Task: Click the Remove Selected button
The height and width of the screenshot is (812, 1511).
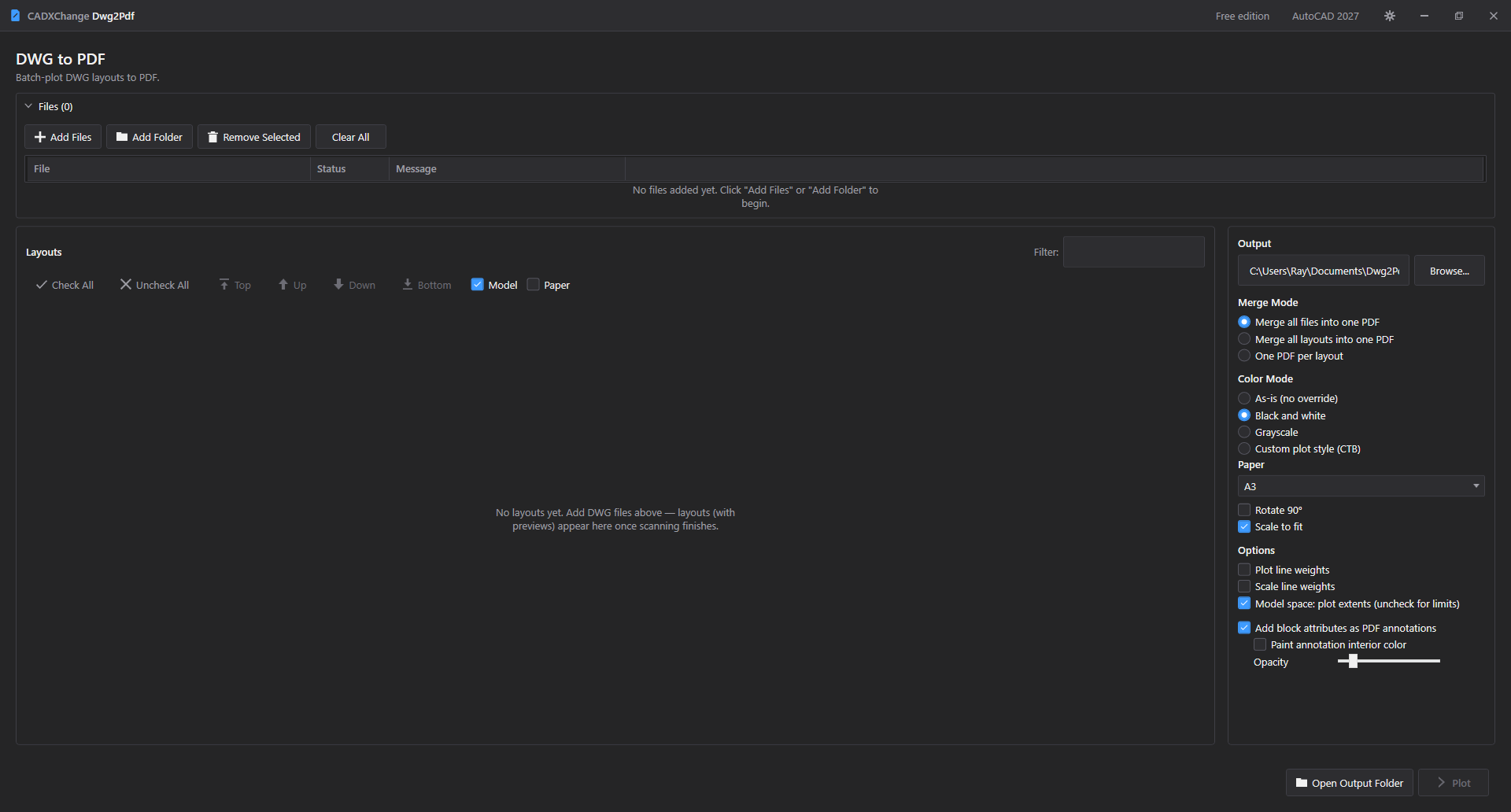Action: coord(254,137)
